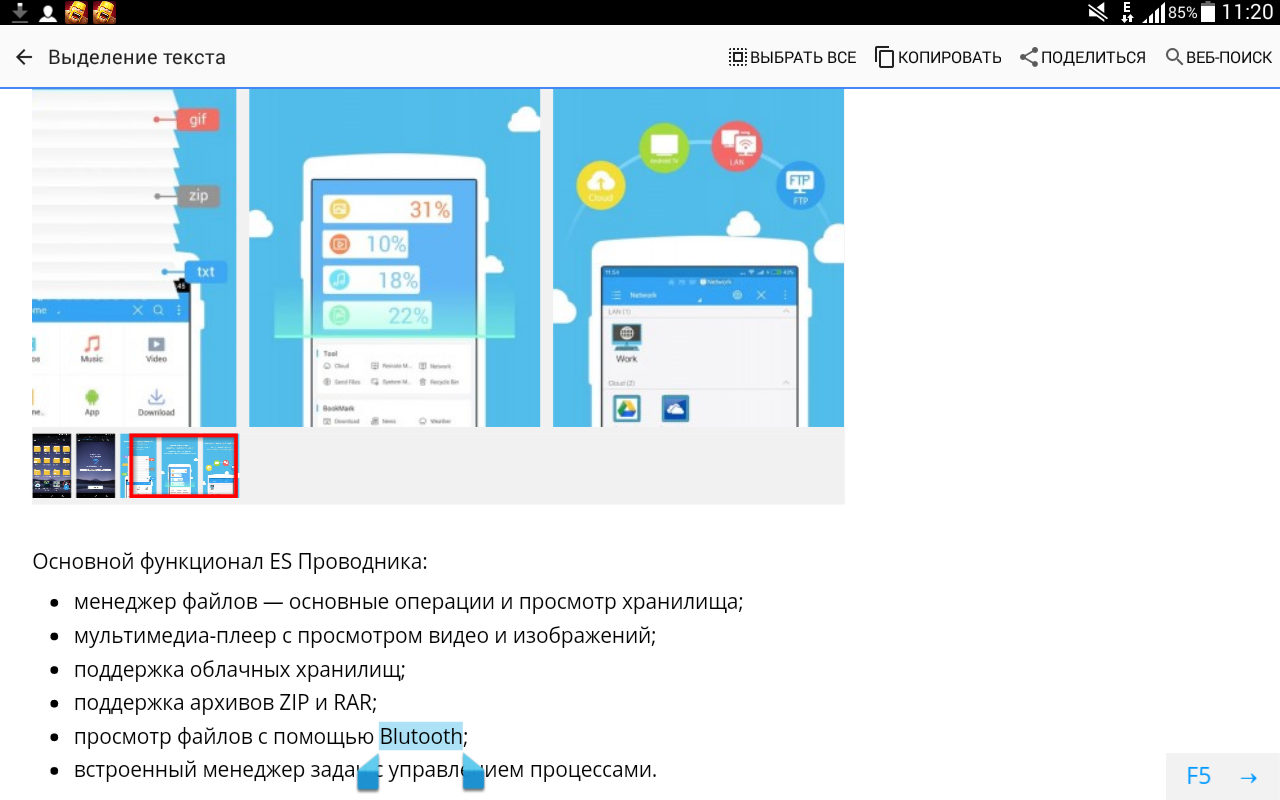1280x800 pixels.
Task: Select the red-outlined blue screenshot thumbnail
Action: [184, 466]
